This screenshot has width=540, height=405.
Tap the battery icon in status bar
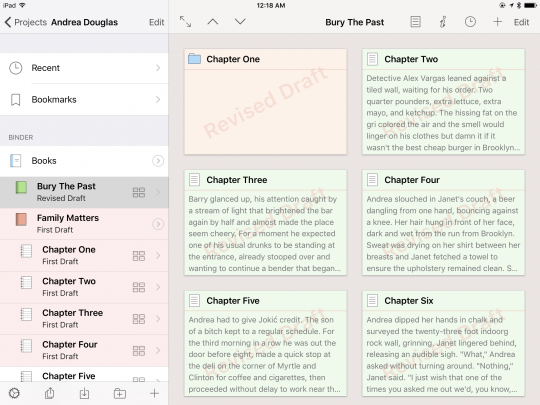[x=530, y=6]
